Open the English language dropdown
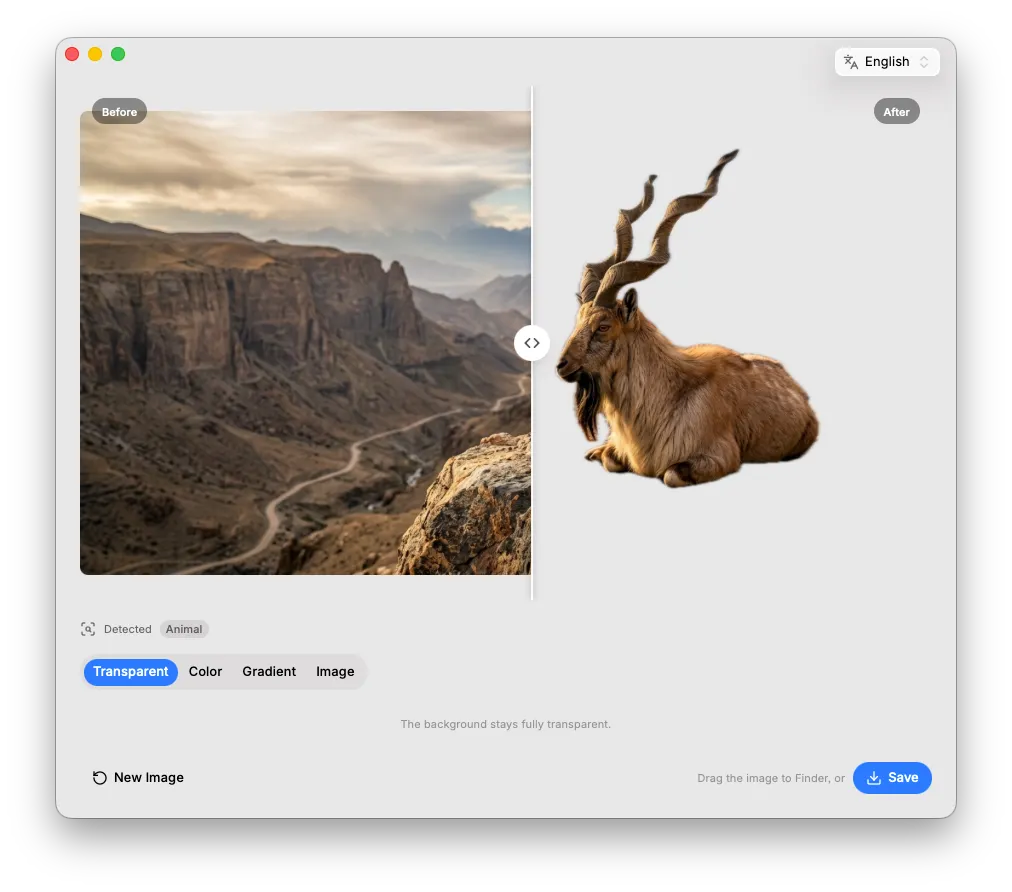1012x892 pixels. 887,62
